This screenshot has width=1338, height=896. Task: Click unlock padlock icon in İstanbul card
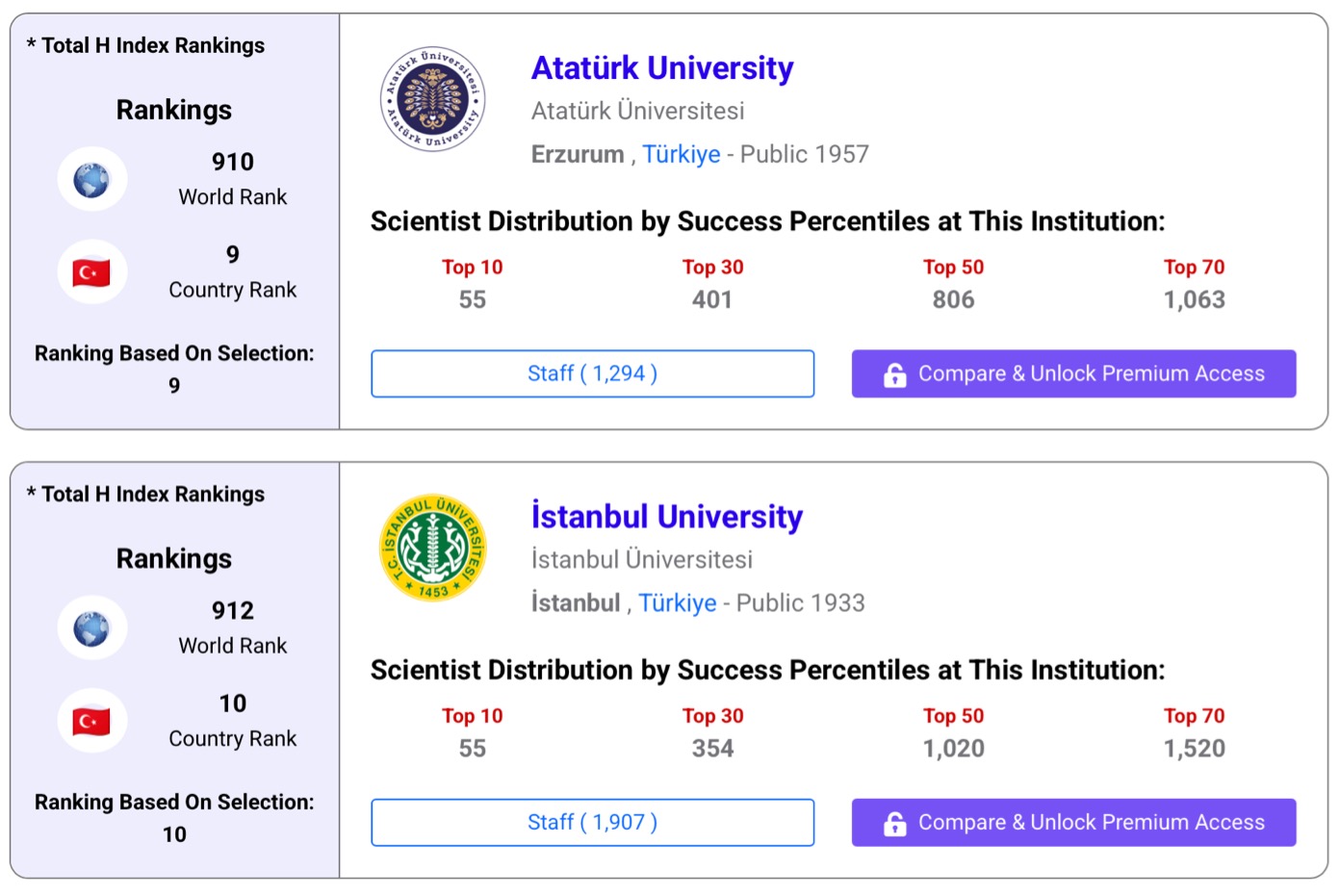[x=894, y=823]
